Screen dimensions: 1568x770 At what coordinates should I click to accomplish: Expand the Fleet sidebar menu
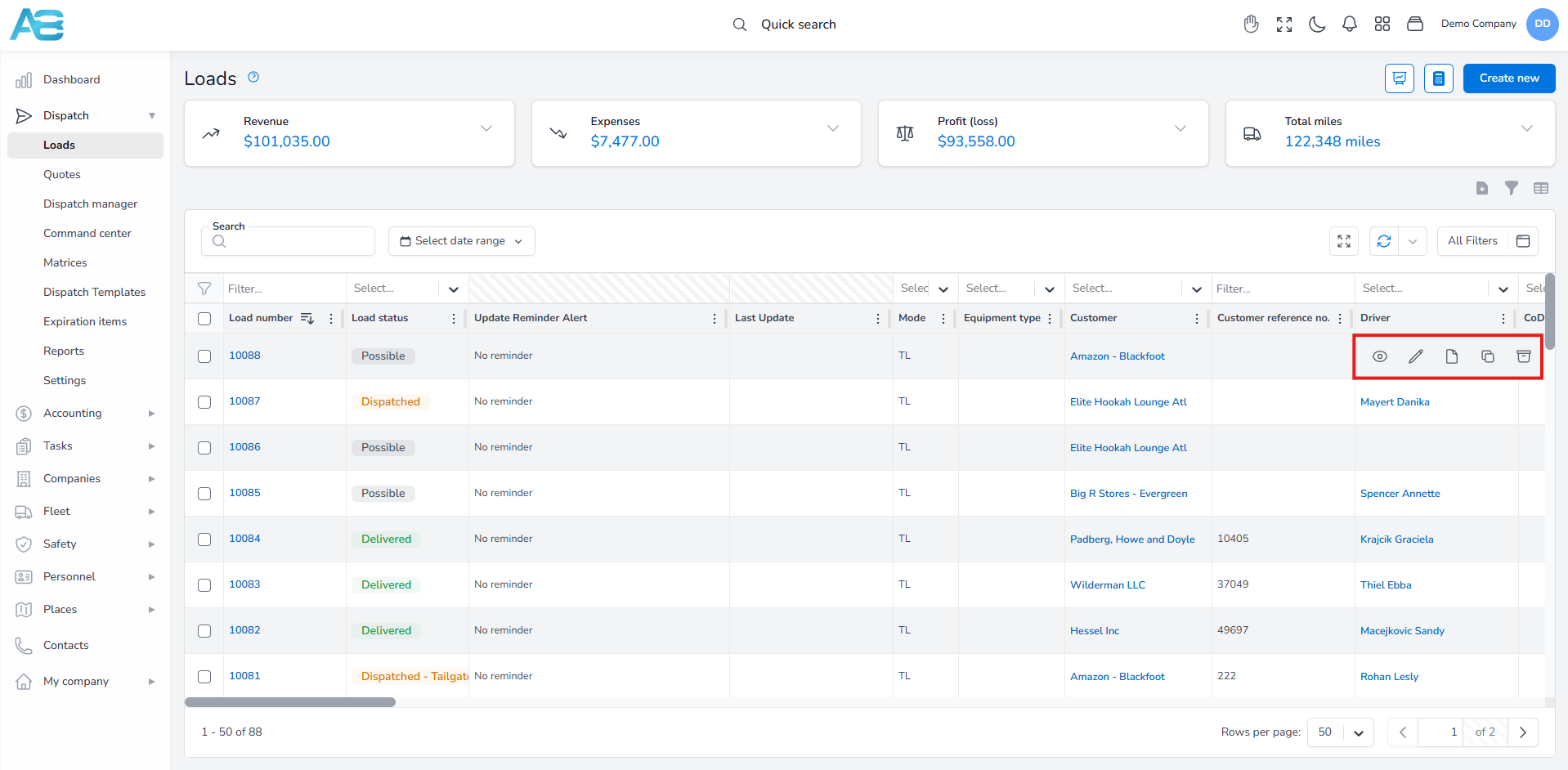click(85, 512)
